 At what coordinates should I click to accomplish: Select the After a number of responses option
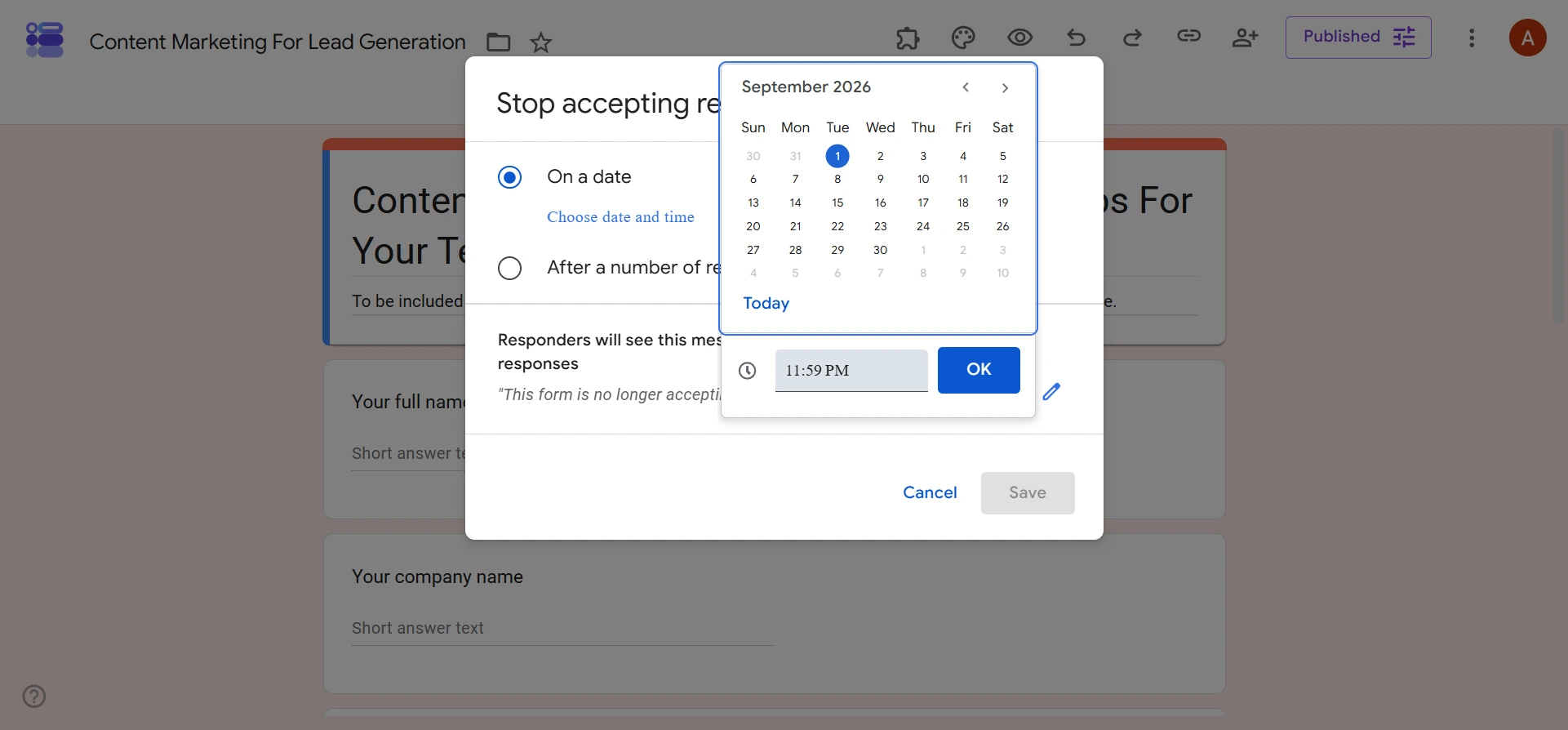pos(509,268)
